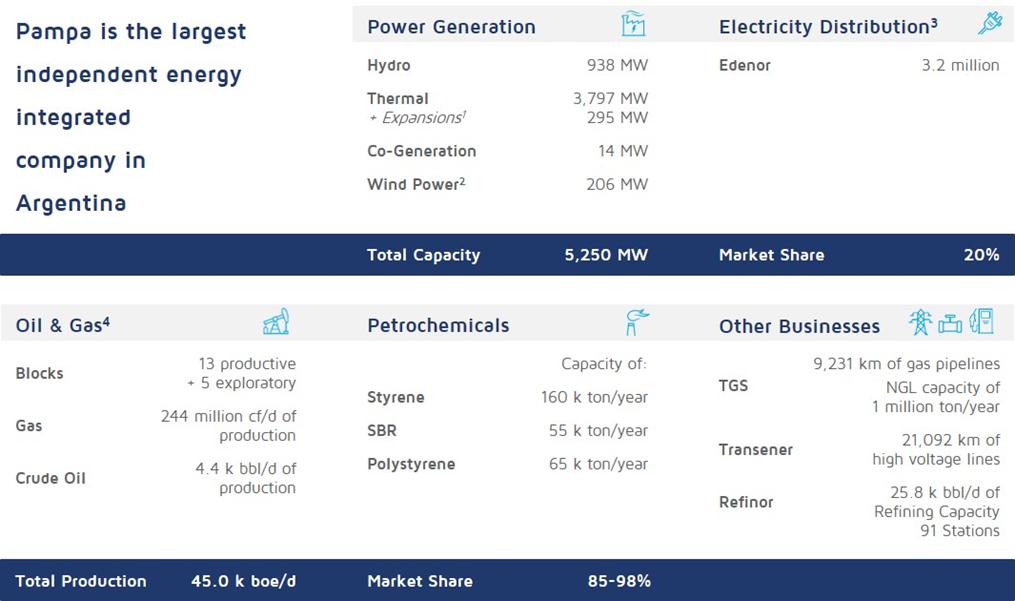
Task: Select the Power Generation section heading
Action: [x=451, y=27]
